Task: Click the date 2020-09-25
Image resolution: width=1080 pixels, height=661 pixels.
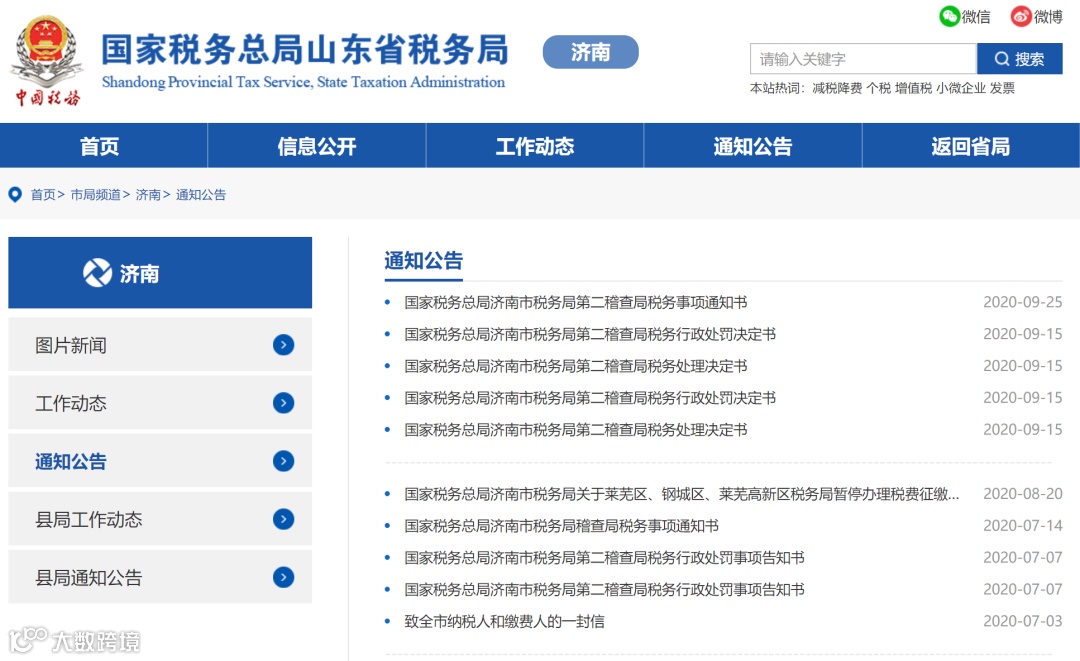Action: [1022, 302]
